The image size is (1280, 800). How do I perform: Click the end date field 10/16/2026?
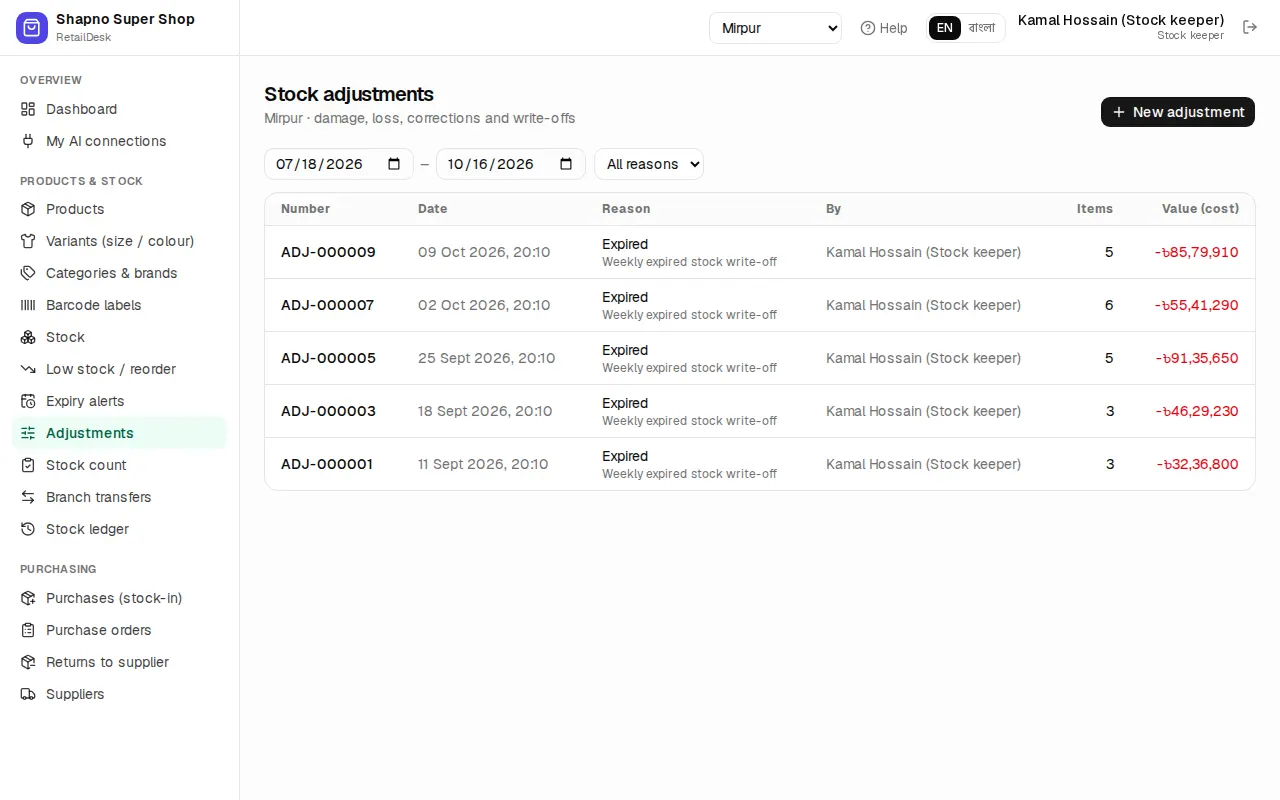pos(511,164)
